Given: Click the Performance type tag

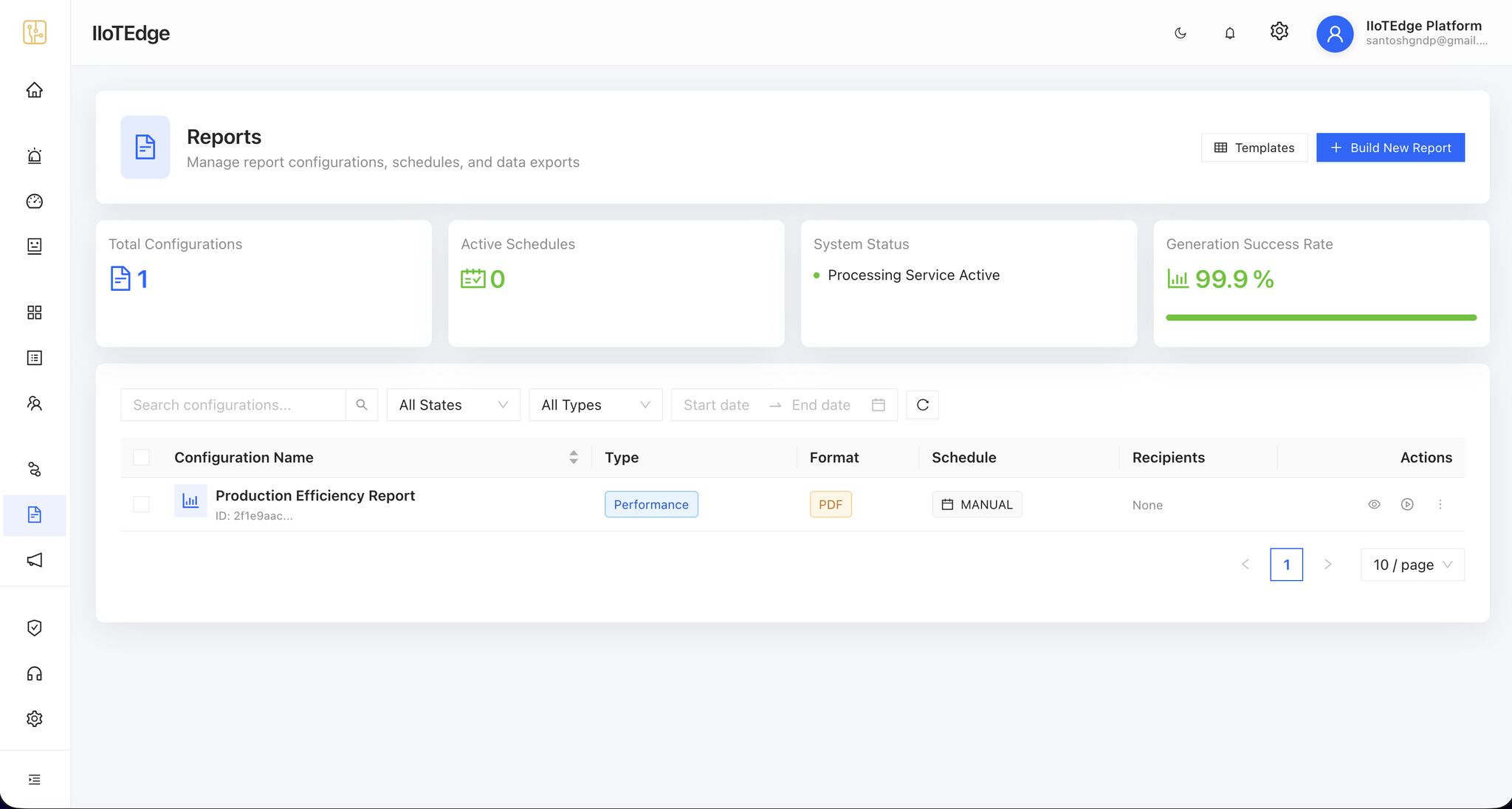Looking at the screenshot, I should [x=651, y=504].
